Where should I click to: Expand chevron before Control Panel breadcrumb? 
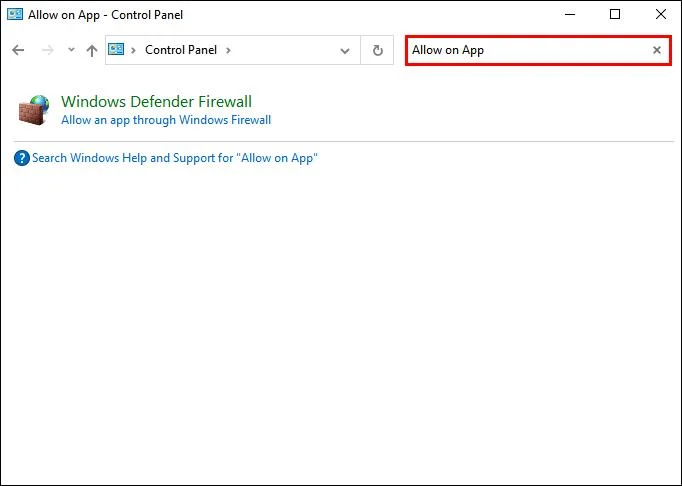tap(134, 50)
